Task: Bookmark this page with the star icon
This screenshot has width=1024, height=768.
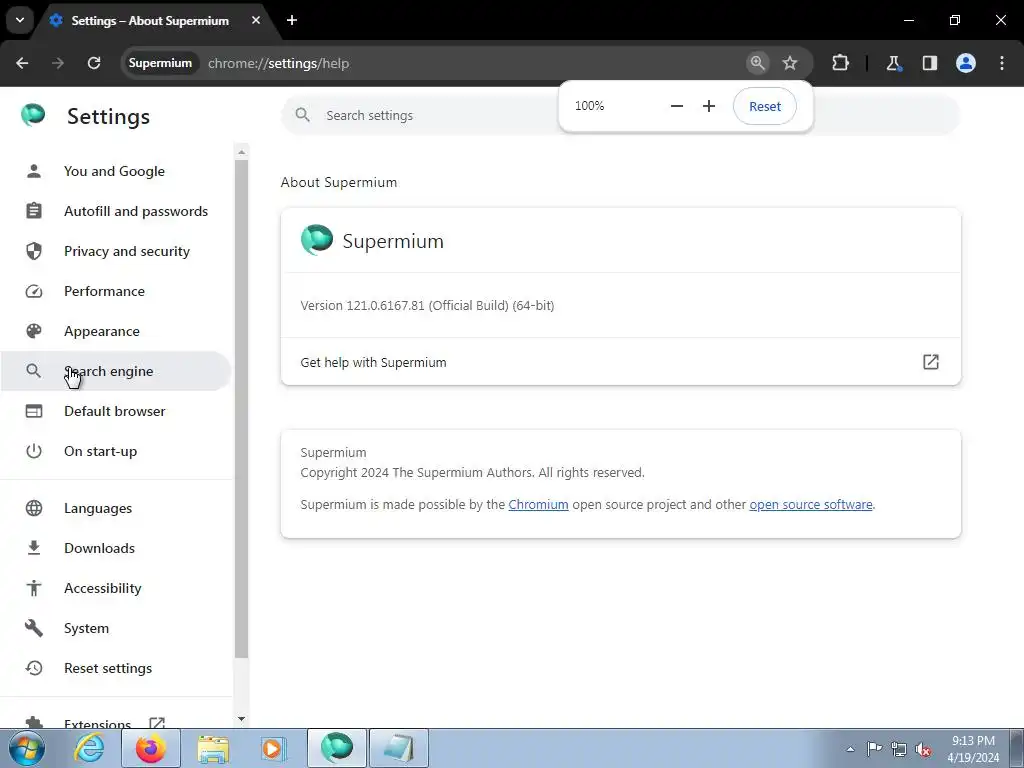Action: [x=790, y=63]
